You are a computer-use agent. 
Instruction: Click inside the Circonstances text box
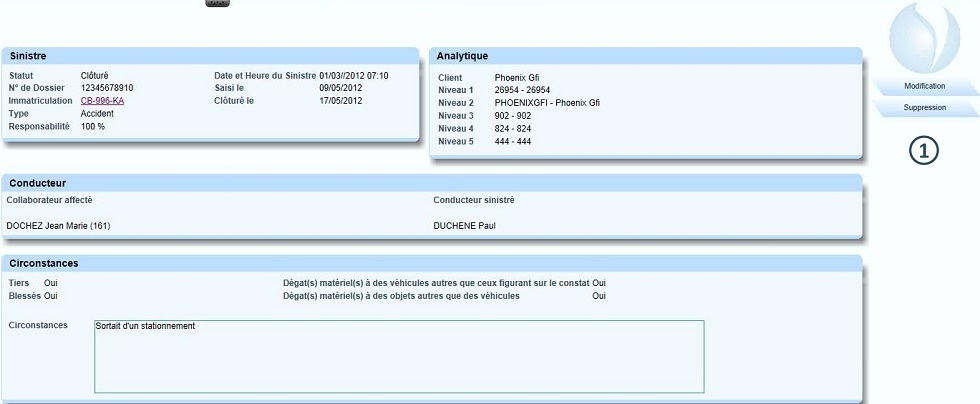[398, 356]
